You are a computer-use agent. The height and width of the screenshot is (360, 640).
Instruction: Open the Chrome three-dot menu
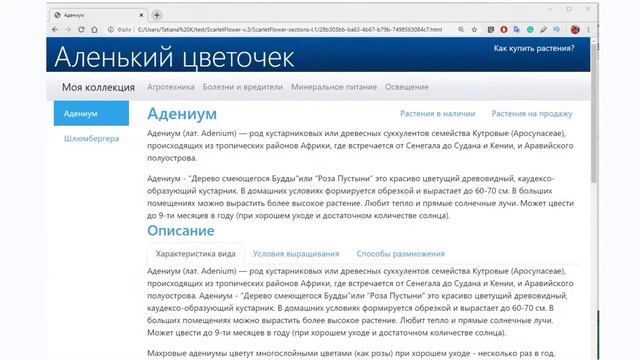click(588, 29)
